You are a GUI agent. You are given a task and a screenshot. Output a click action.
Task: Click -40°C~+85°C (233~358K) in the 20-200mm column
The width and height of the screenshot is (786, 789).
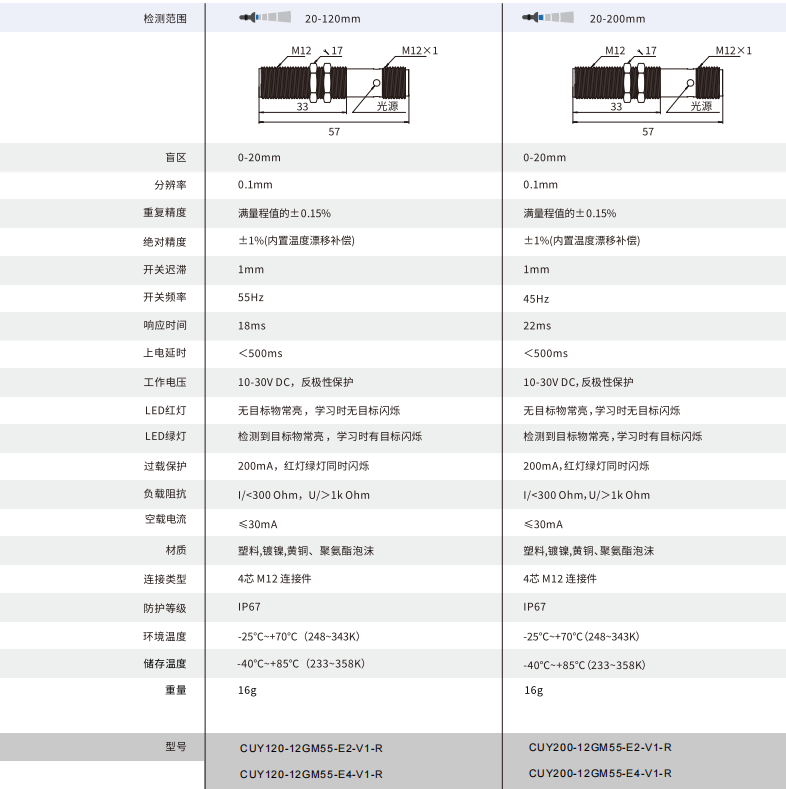(584, 665)
